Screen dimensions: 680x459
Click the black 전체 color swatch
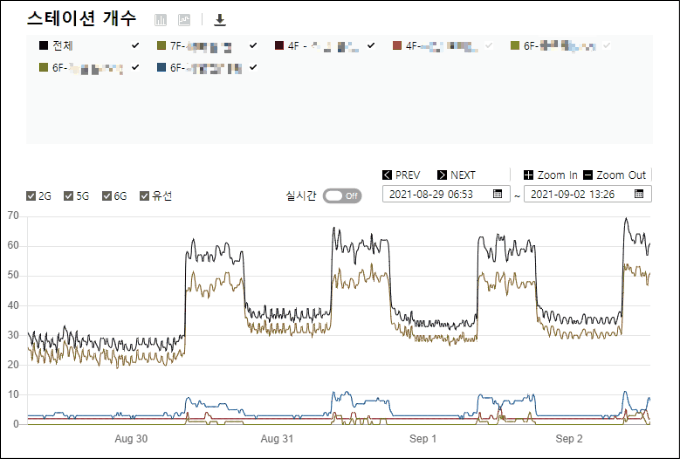43,45
